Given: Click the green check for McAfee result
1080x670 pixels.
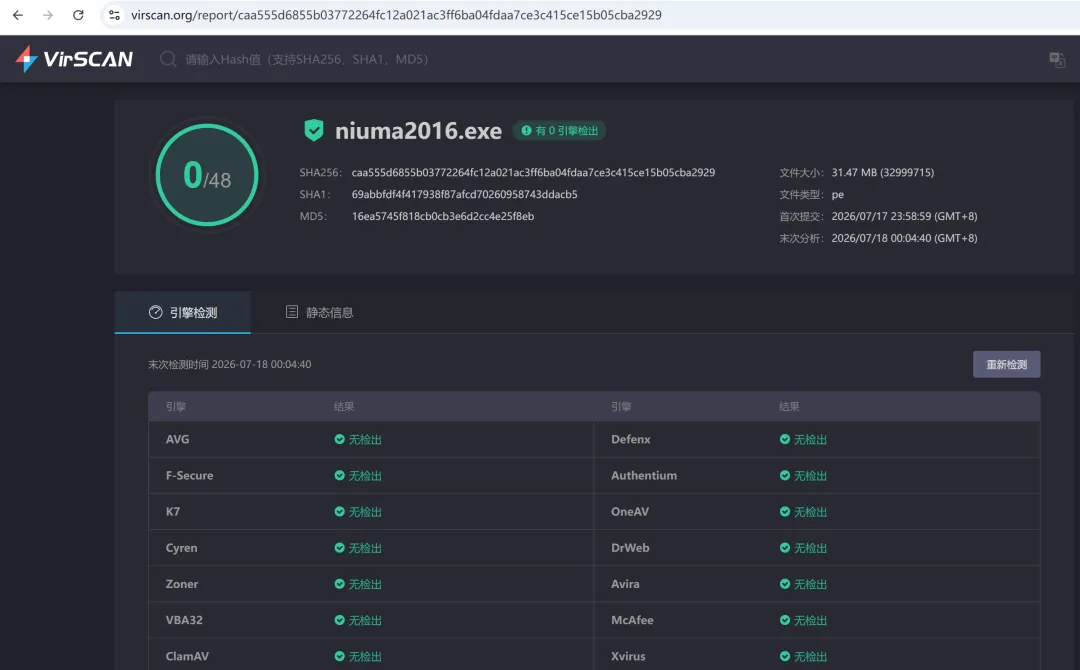Looking at the screenshot, I should pos(785,620).
